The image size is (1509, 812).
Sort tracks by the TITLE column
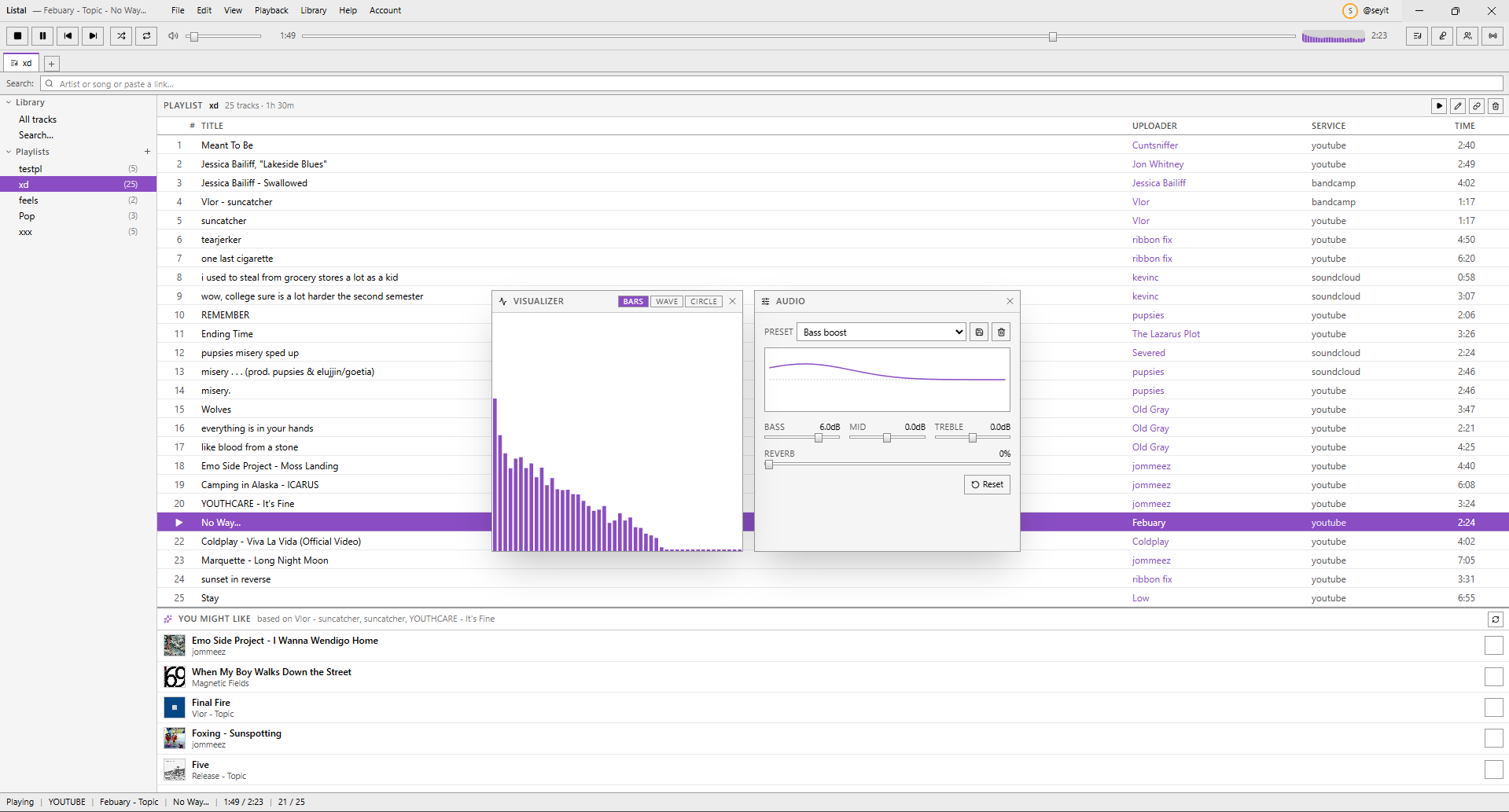click(x=212, y=126)
